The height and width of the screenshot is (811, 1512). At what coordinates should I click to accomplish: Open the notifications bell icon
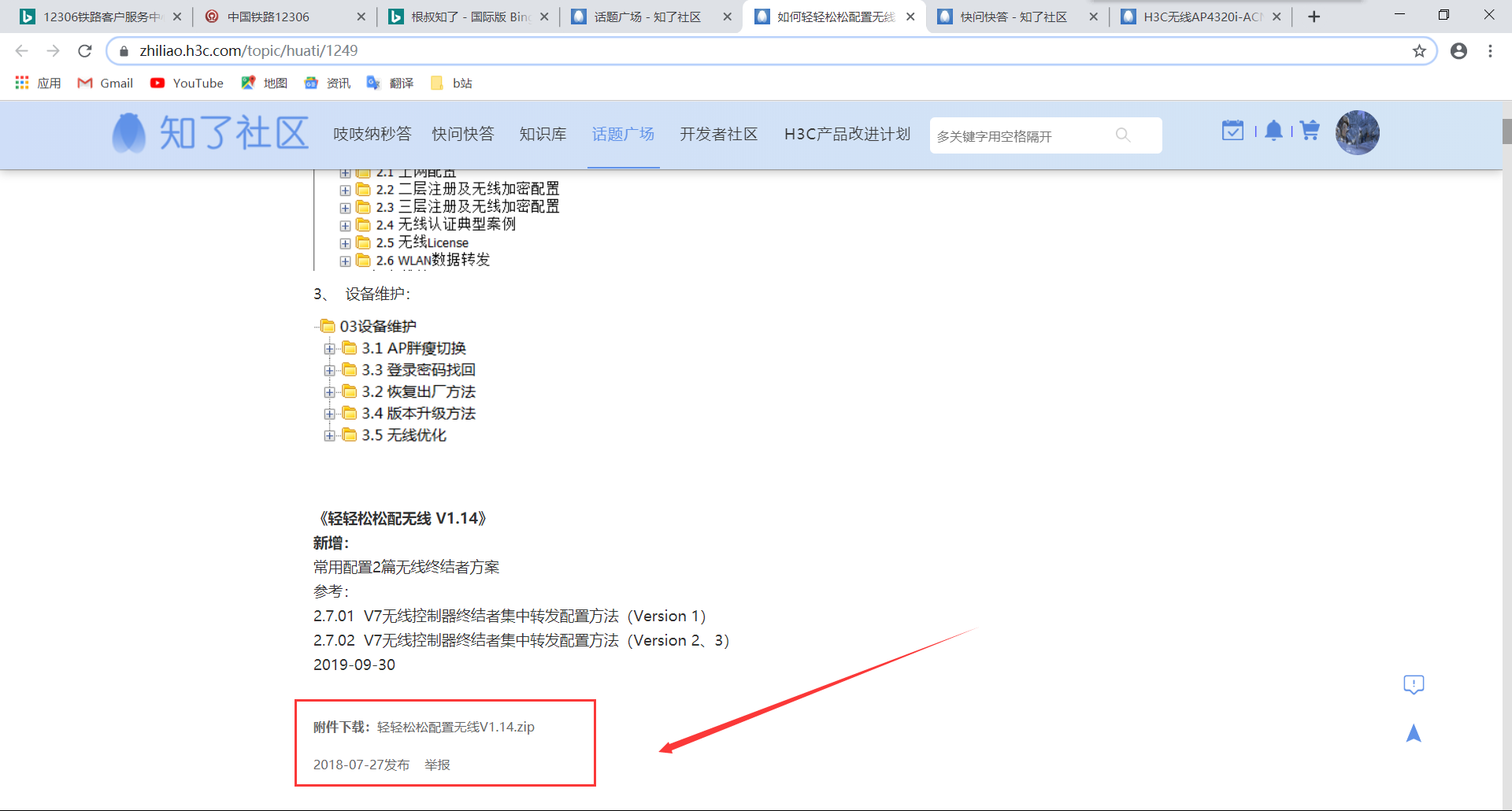(1273, 131)
